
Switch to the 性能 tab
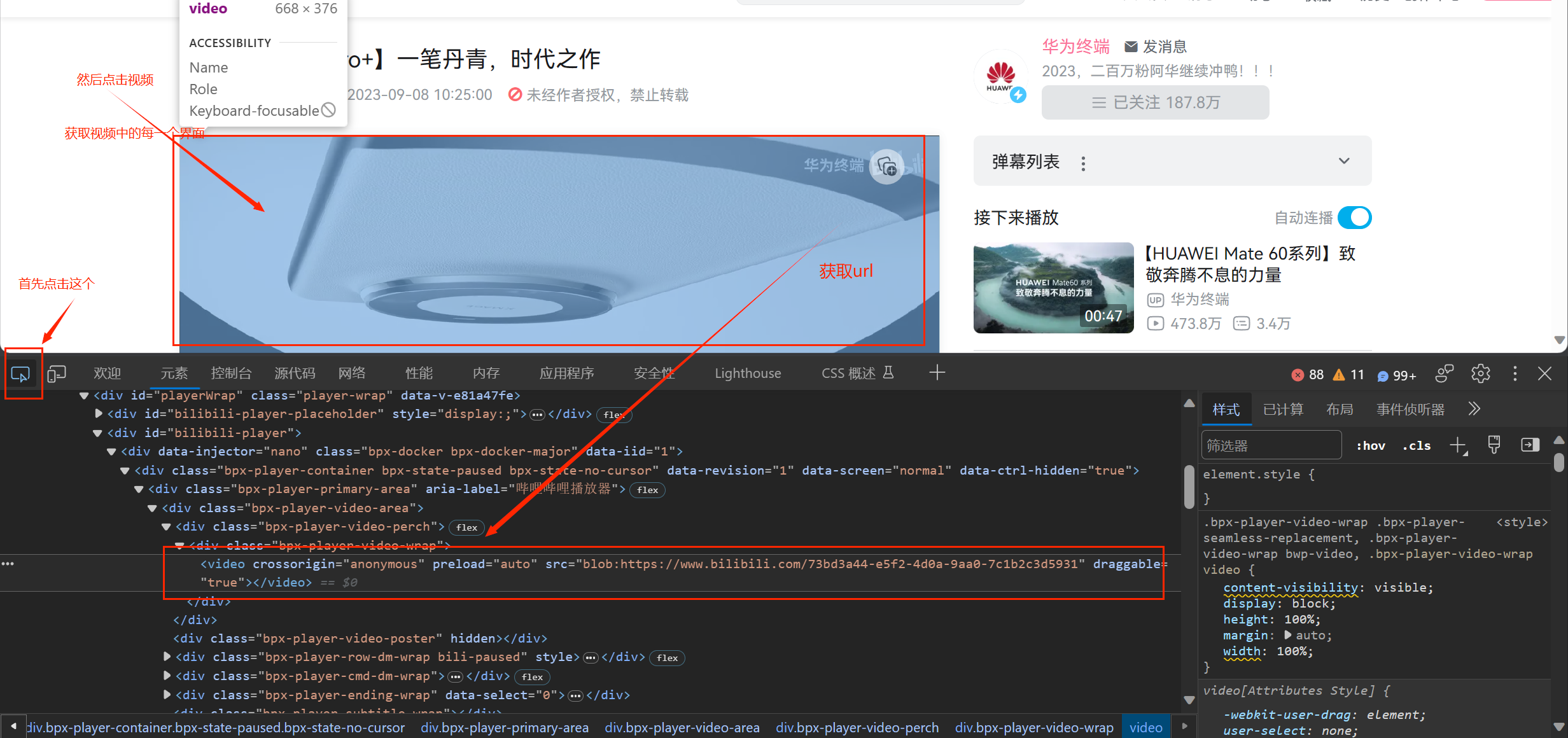419,373
